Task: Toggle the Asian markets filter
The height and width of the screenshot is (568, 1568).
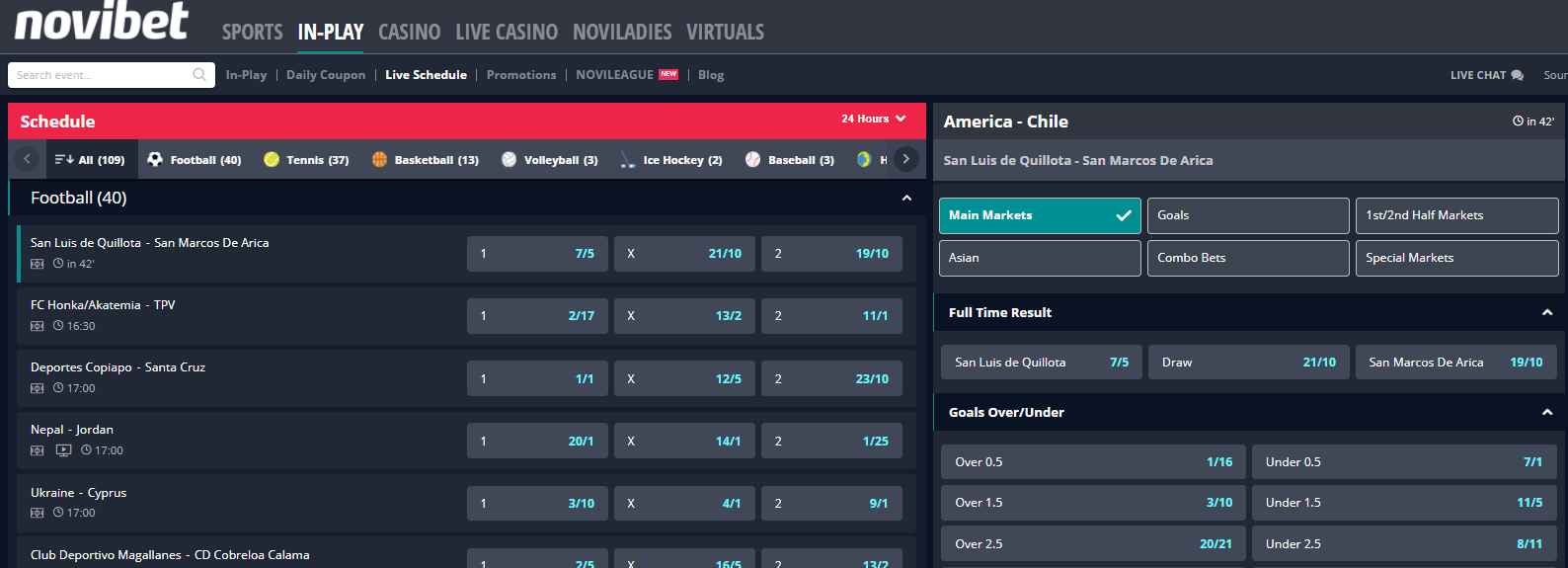Action: (1039, 258)
